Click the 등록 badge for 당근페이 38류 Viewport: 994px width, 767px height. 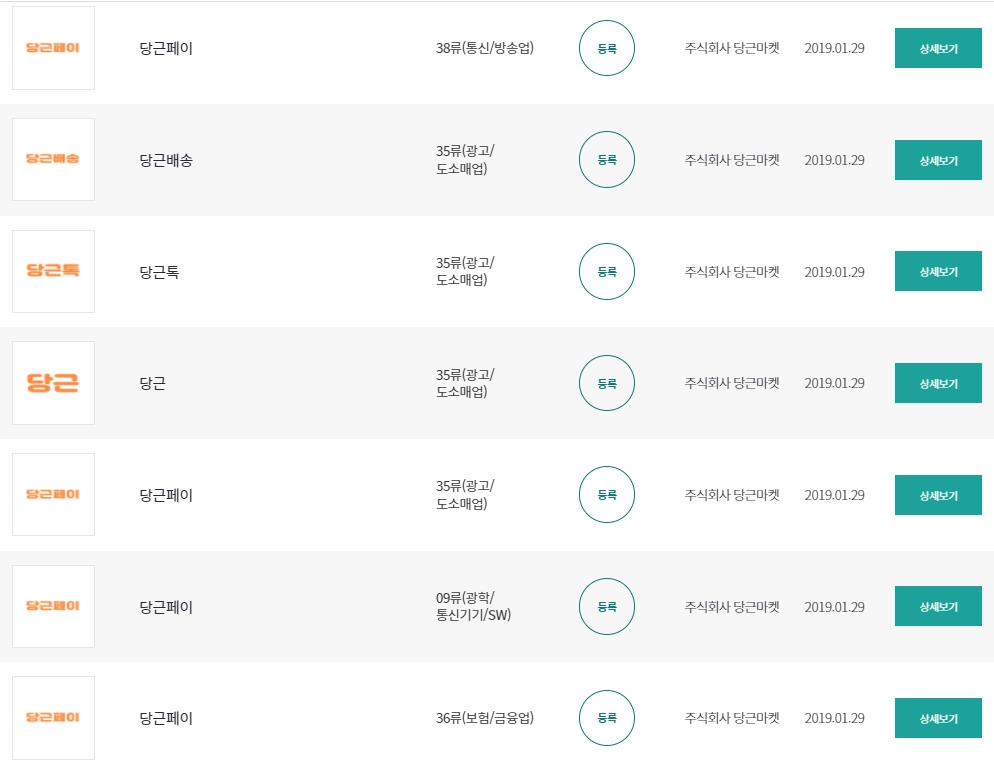point(607,48)
